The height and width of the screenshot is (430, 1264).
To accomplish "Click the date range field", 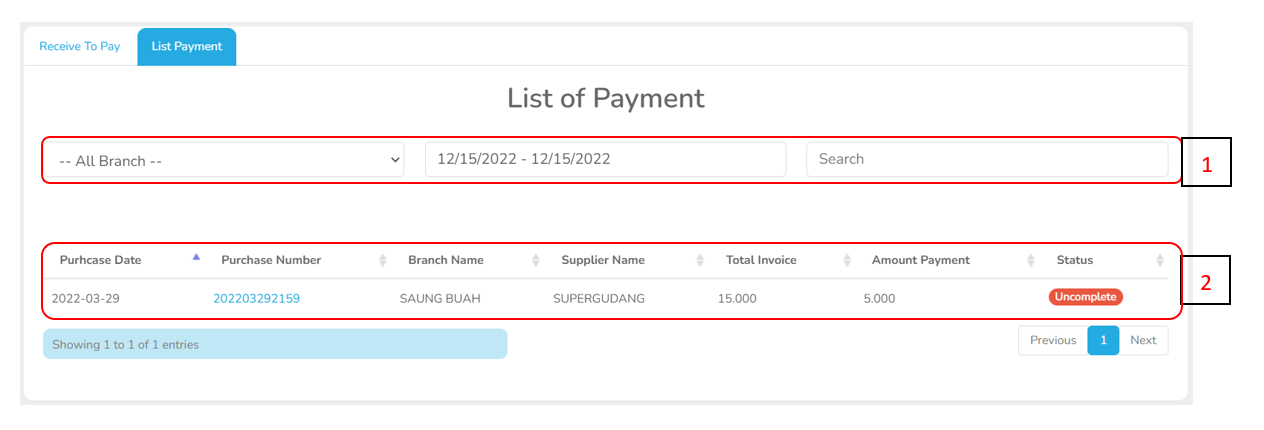I will click(605, 159).
